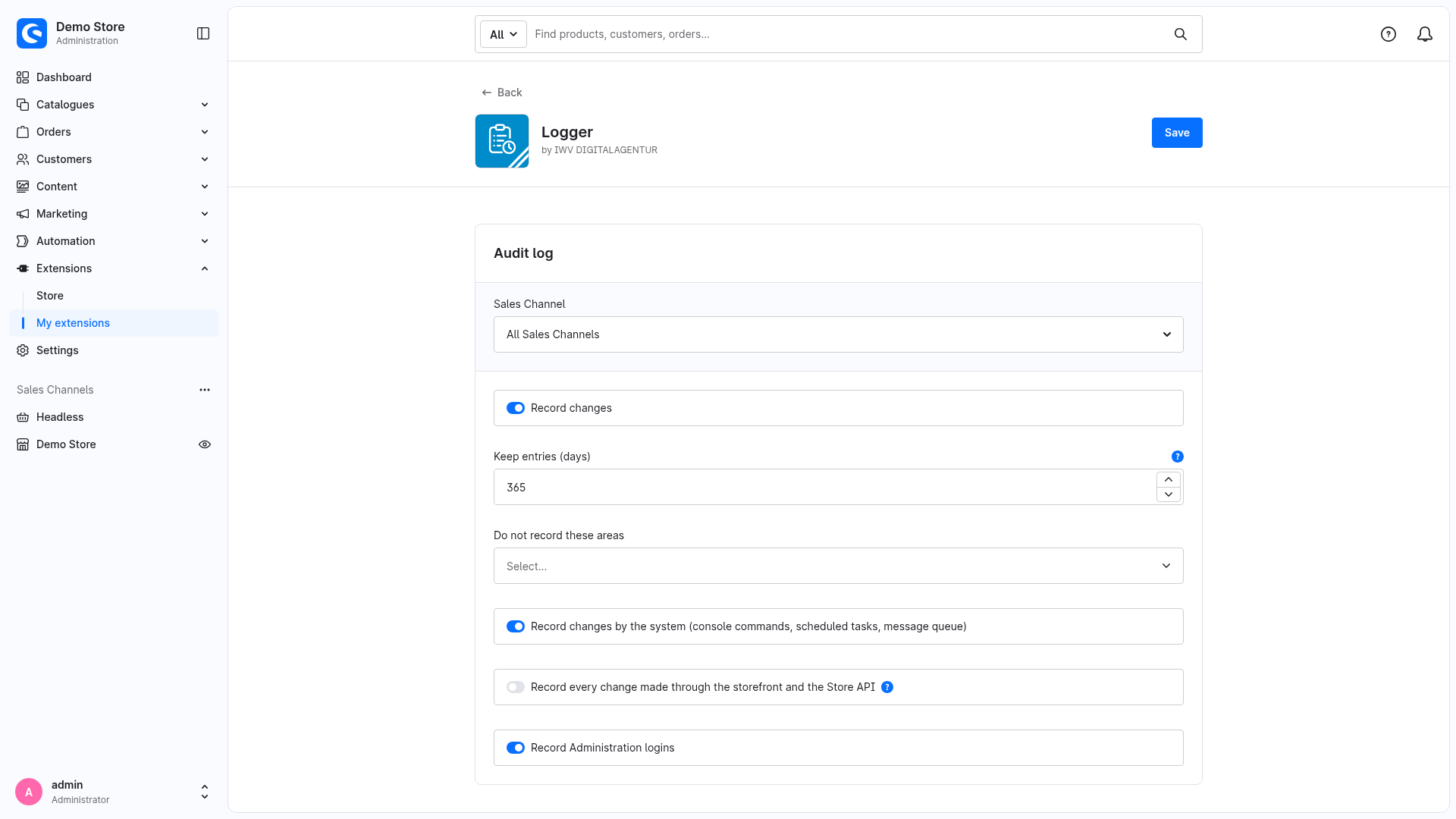The image size is (1456, 819).
Task: Decrease Keep entries days with down arrow
Action: click(1169, 494)
